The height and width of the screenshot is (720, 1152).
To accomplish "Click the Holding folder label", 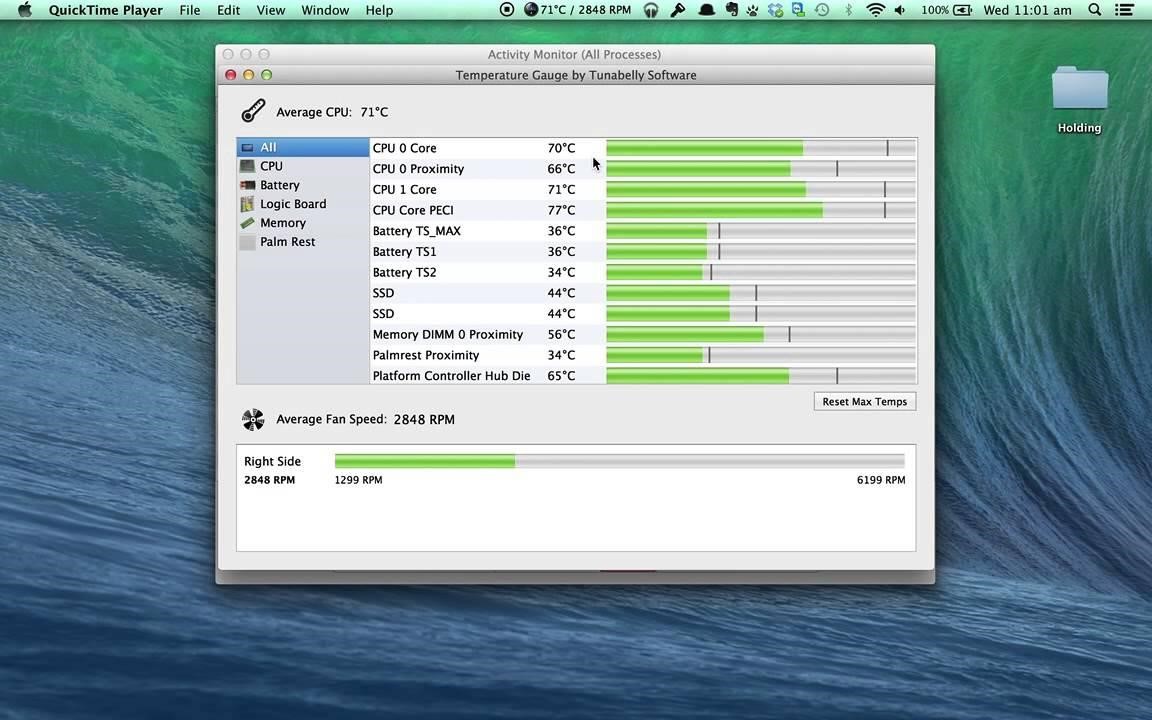I will coord(1079,128).
